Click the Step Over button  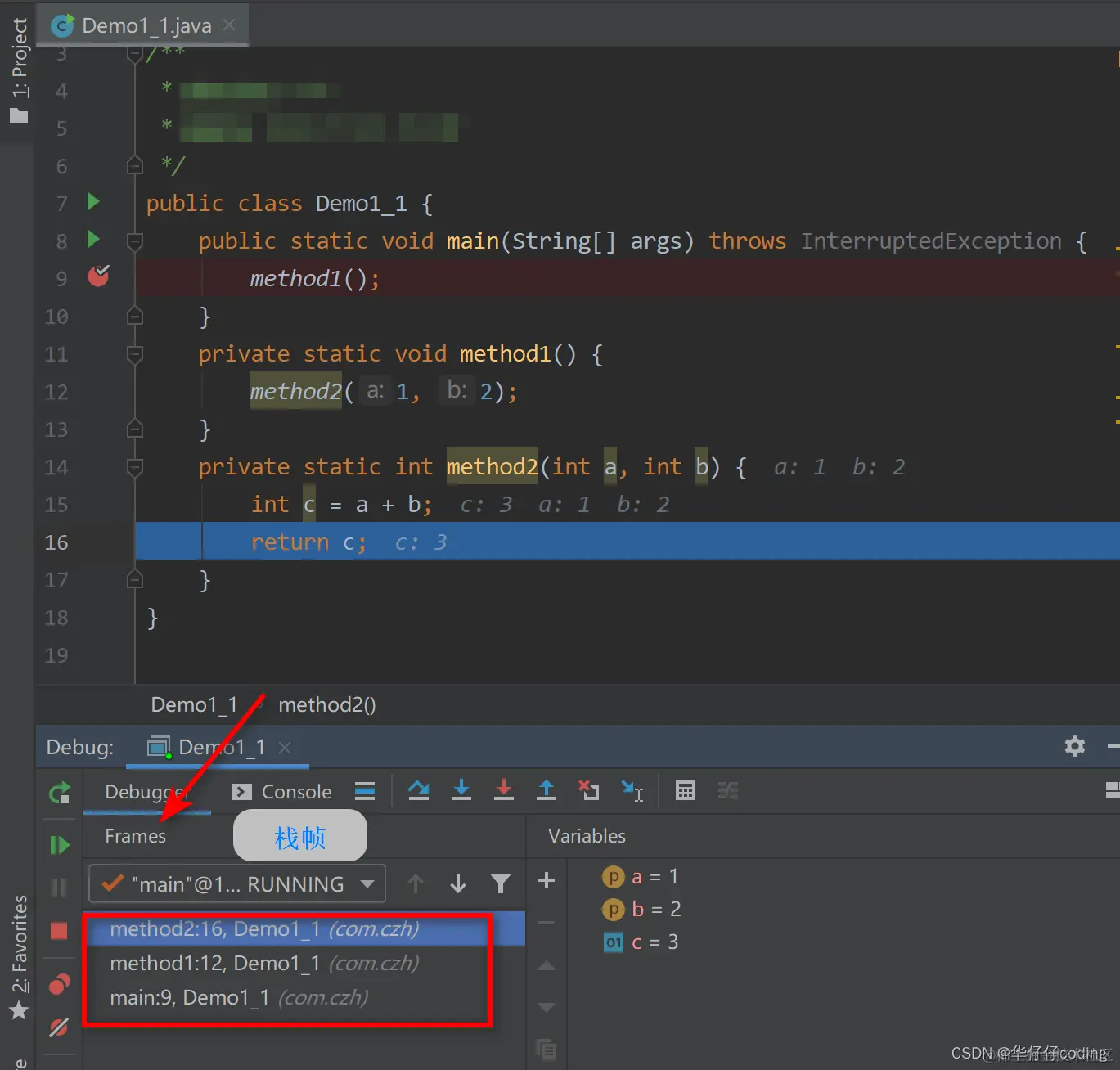(419, 790)
